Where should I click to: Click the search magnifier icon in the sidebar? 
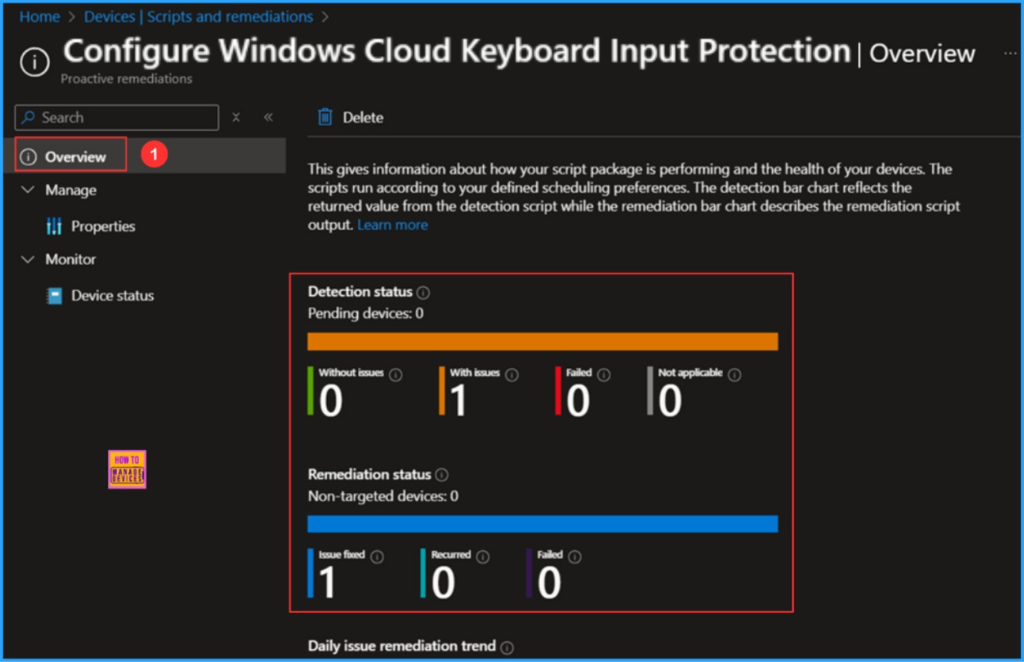coord(29,117)
